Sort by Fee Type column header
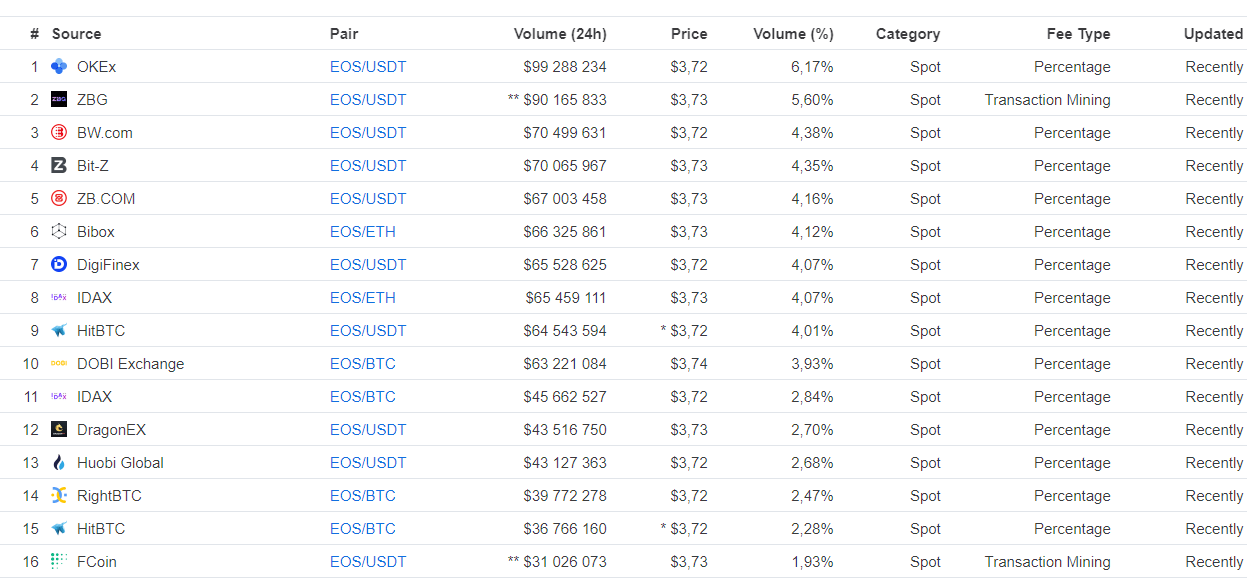The width and height of the screenshot is (1247, 578). [x=1078, y=34]
